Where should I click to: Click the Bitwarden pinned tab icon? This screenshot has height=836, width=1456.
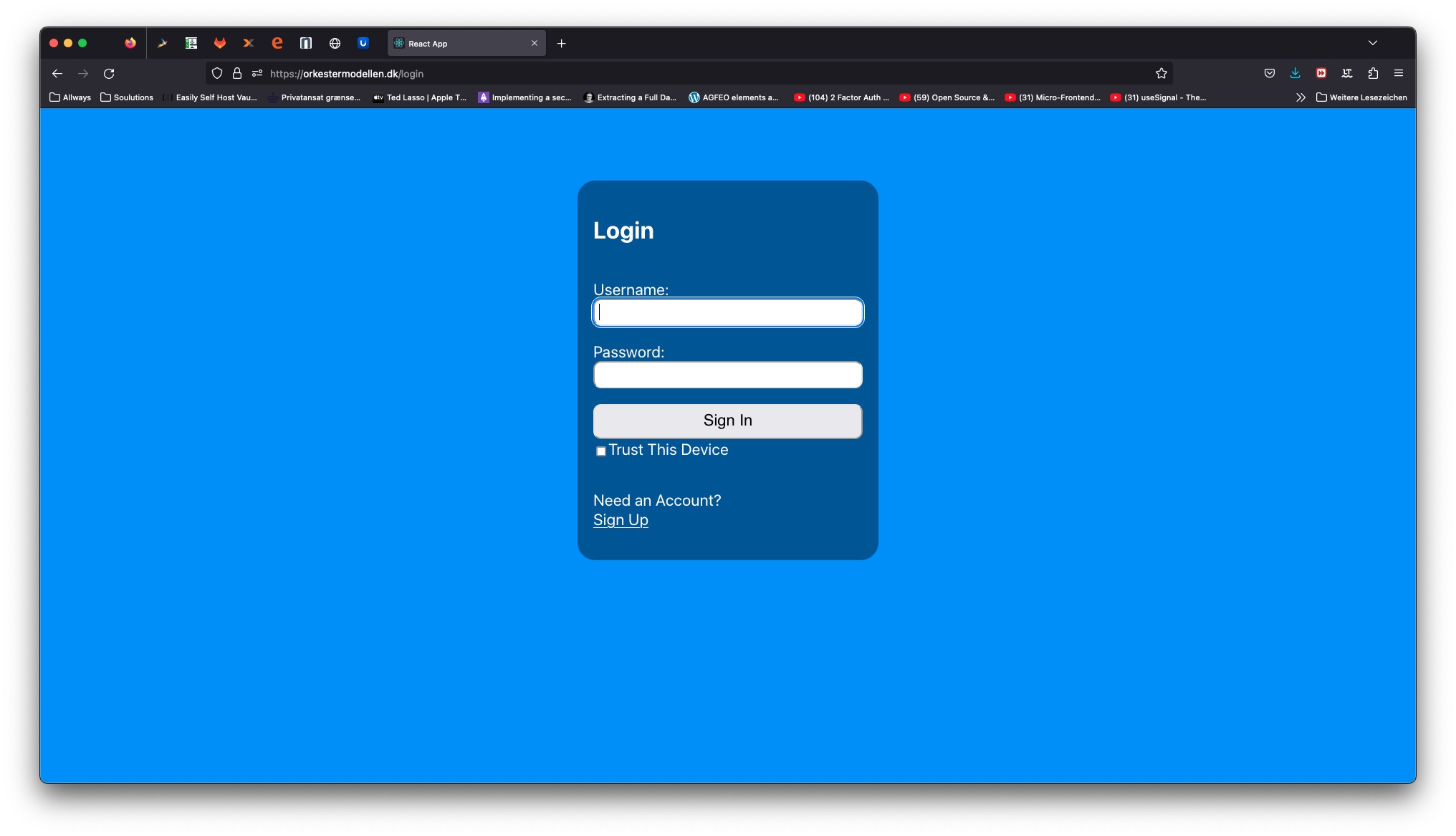[363, 43]
